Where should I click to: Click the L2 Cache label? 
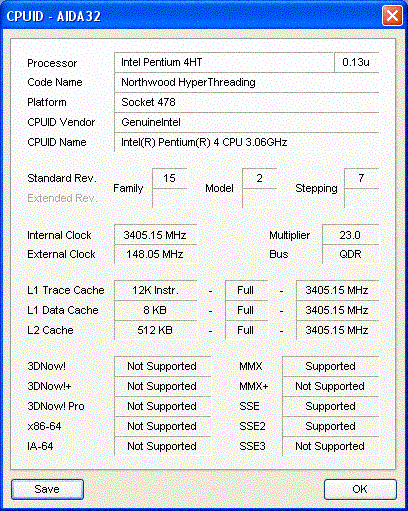point(50,330)
